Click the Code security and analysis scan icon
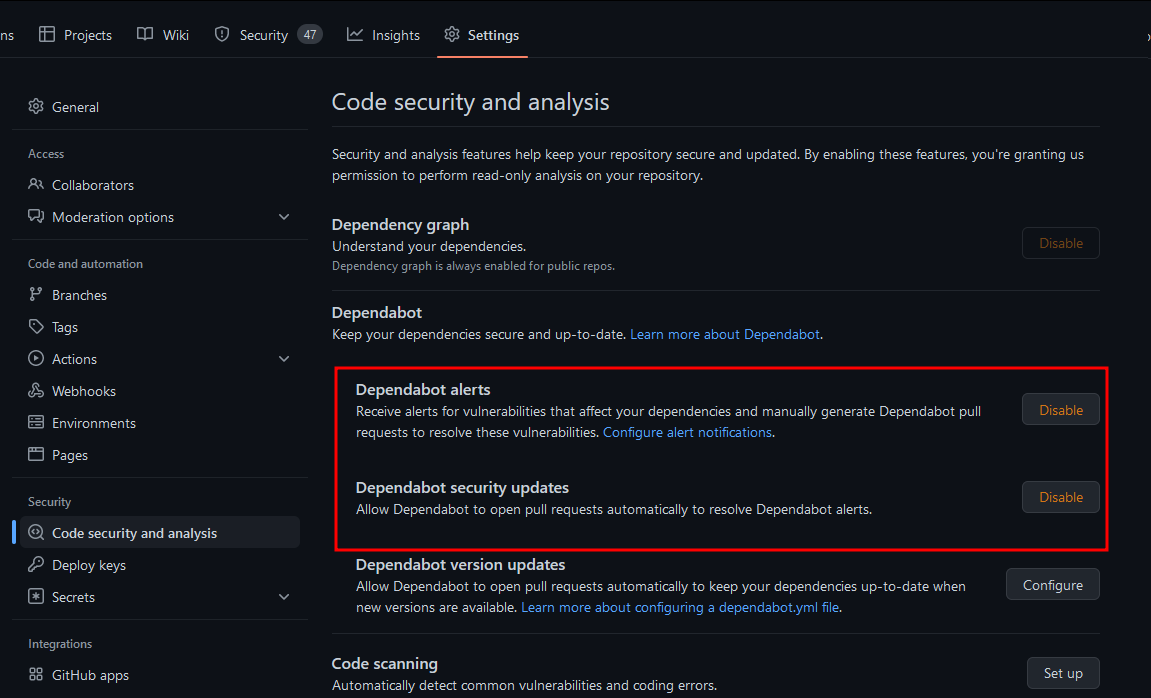 point(36,533)
